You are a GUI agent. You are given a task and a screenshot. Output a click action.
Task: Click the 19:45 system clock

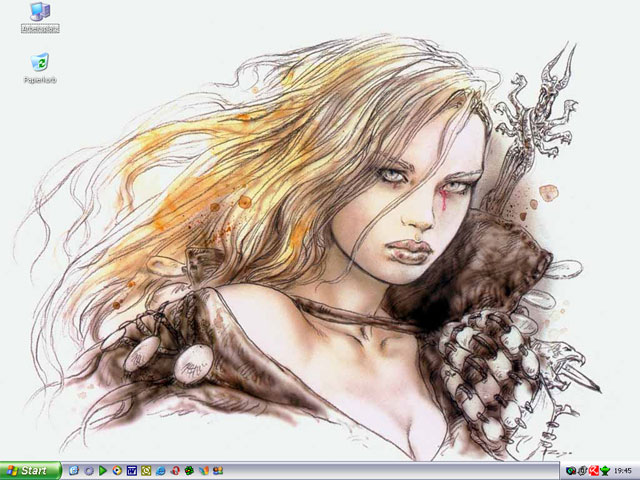623,471
